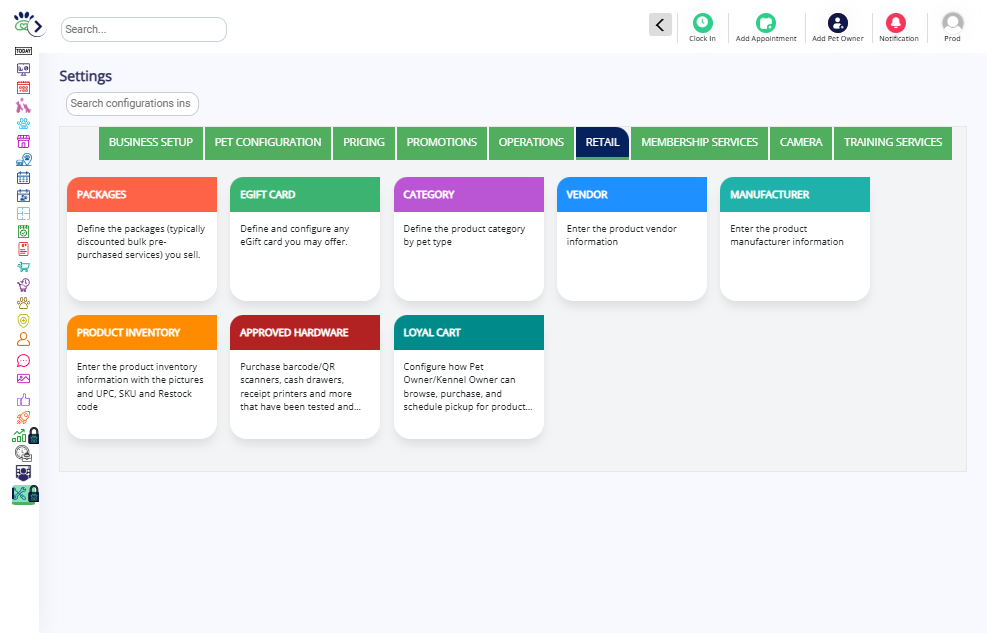The width and height of the screenshot is (987, 633).
Task: Click the paw location pin sidebar icon
Action: 23,160
